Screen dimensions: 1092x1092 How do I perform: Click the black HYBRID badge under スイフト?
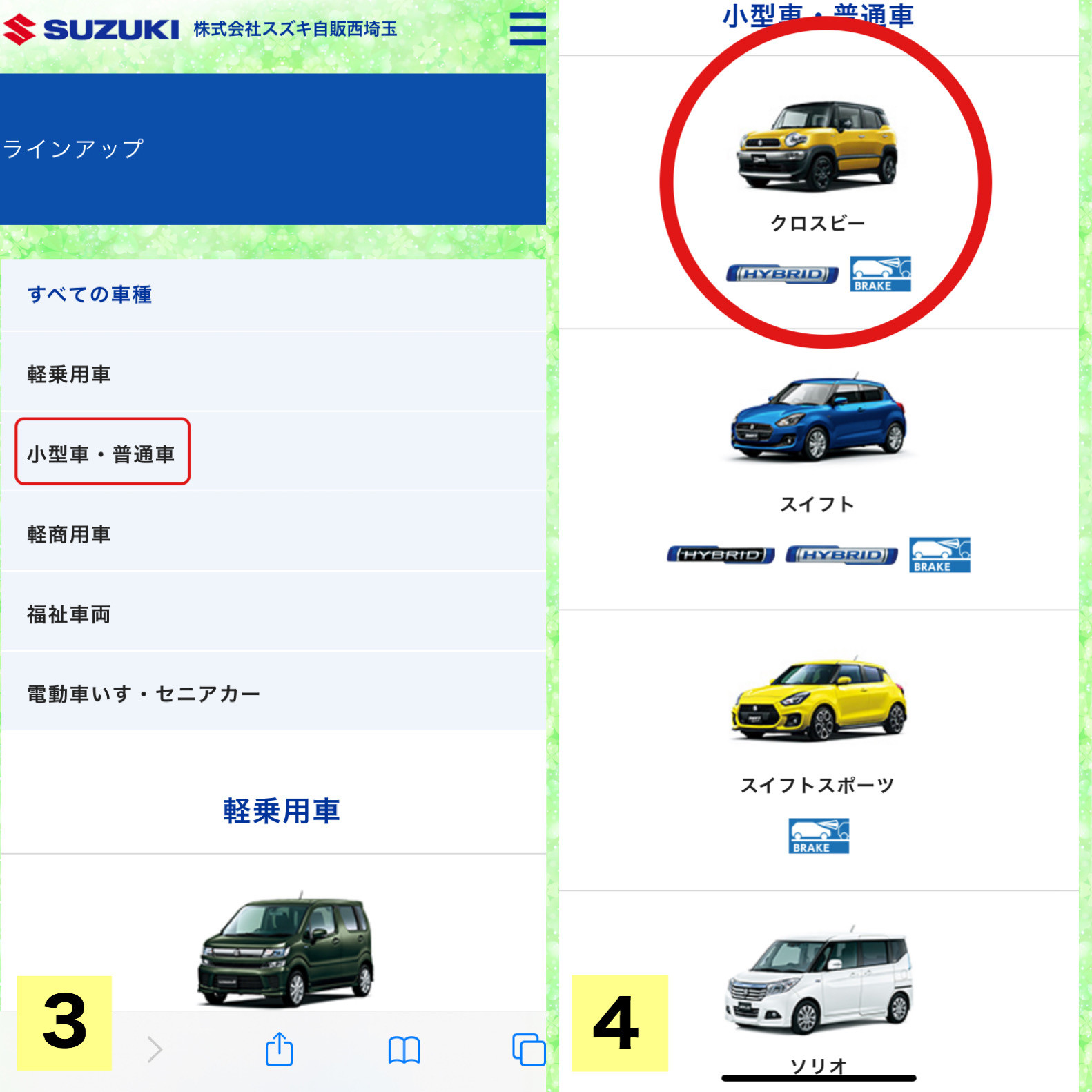[x=721, y=555]
